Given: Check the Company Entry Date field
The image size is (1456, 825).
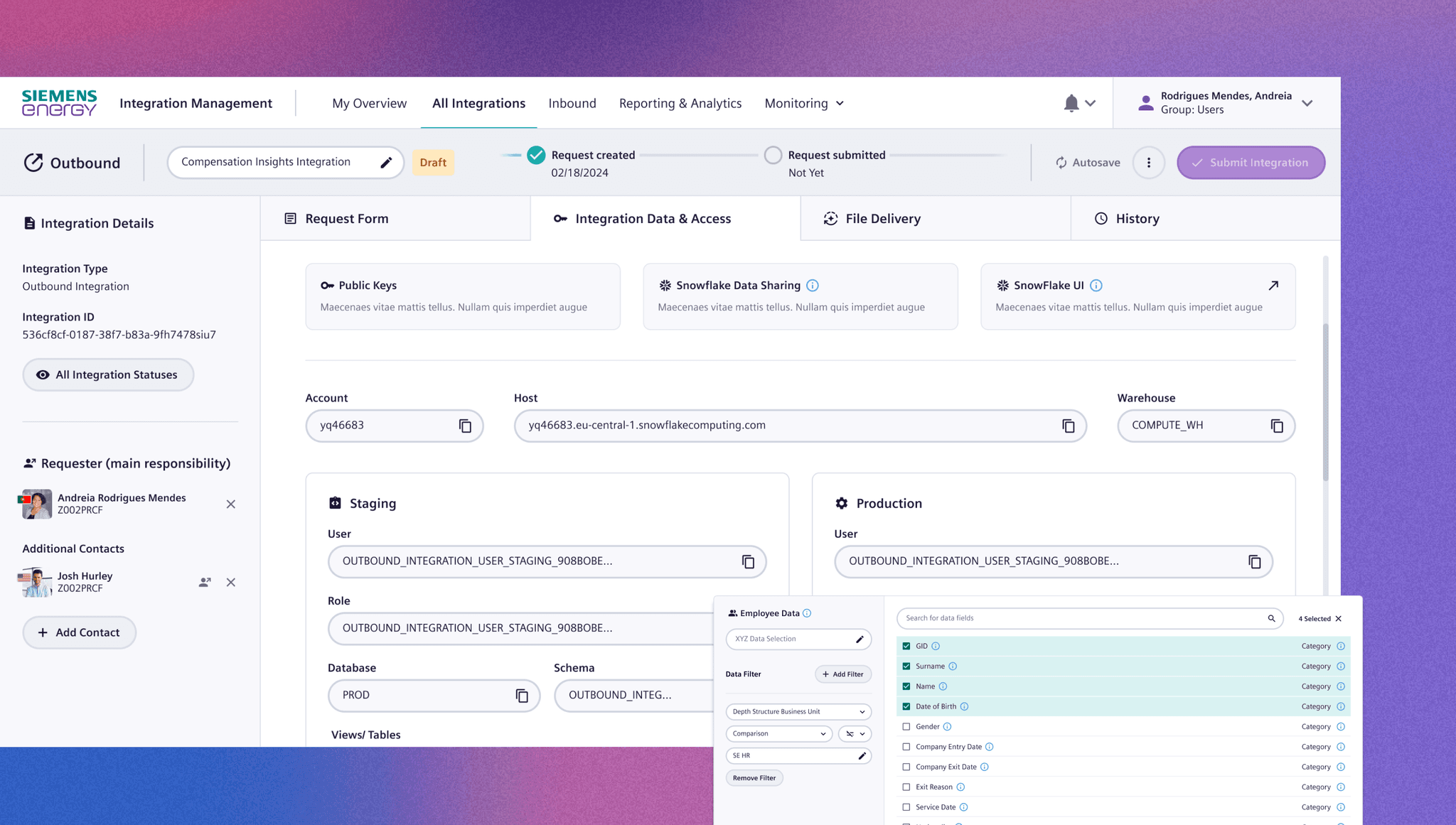Looking at the screenshot, I should (906, 747).
